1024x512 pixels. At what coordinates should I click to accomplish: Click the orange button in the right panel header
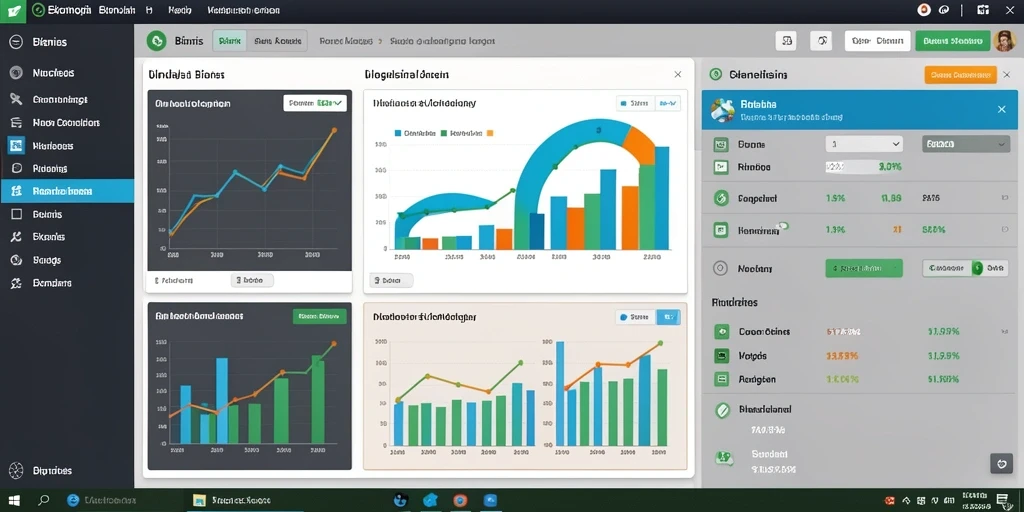pyautogui.click(x=960, y=75)
